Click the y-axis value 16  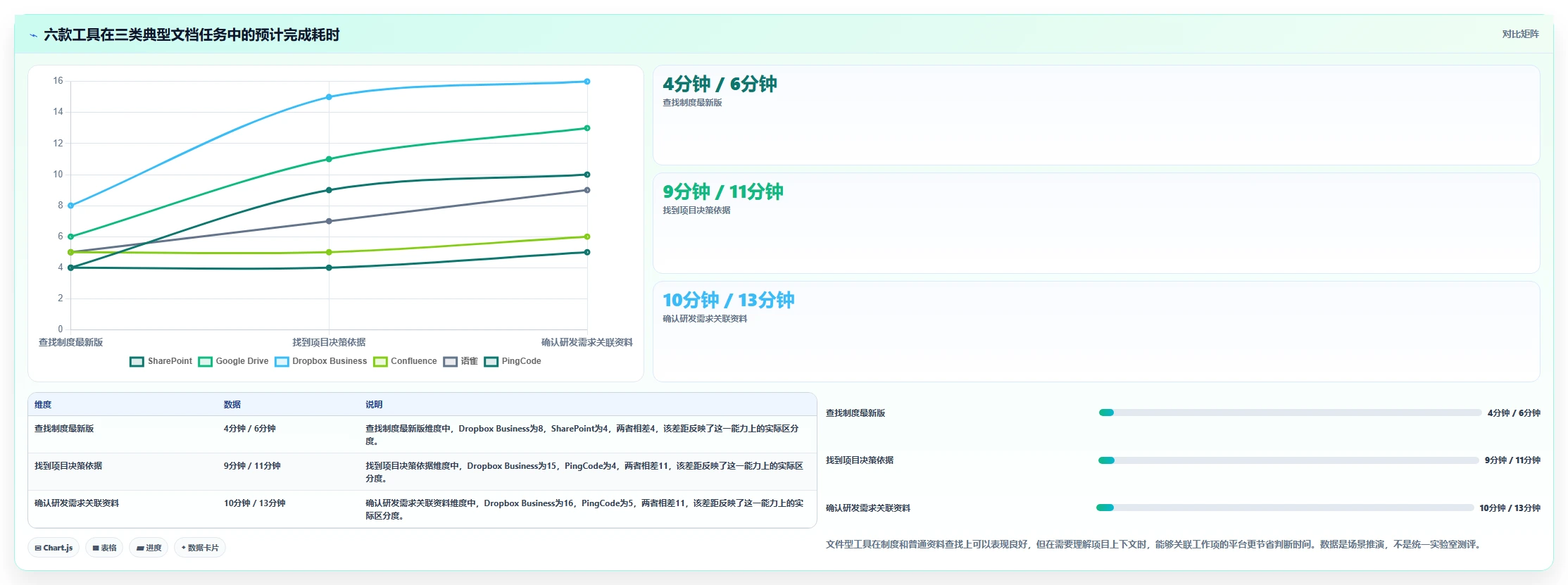click(58, 81)
